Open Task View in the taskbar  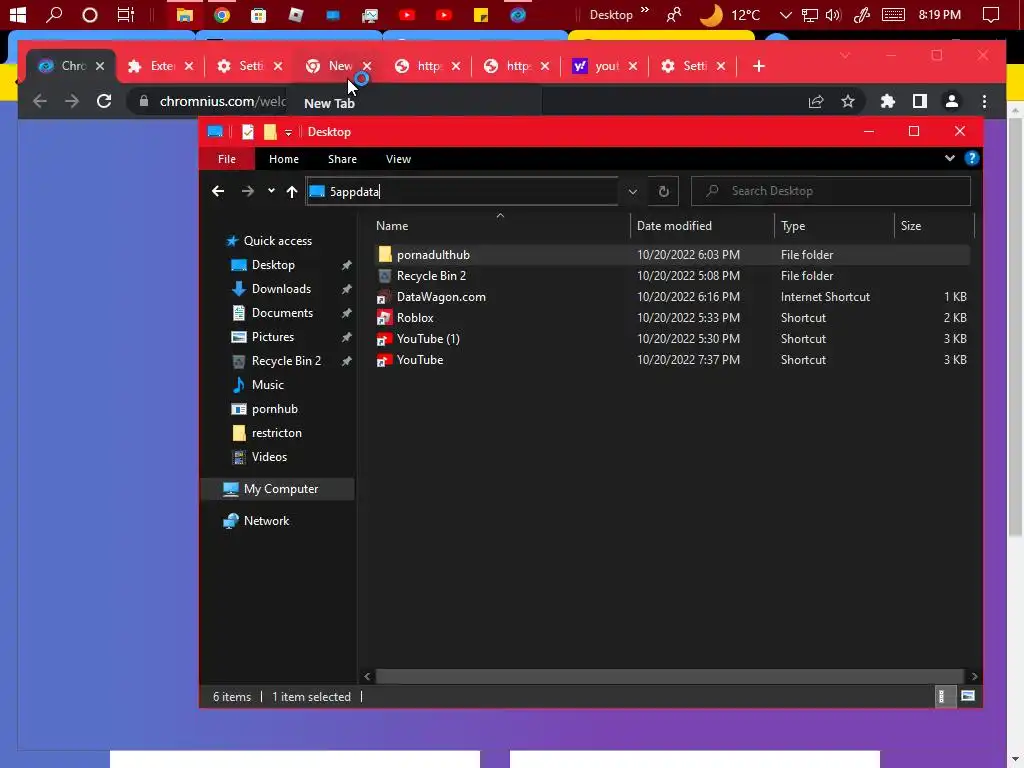pos(125,14)
